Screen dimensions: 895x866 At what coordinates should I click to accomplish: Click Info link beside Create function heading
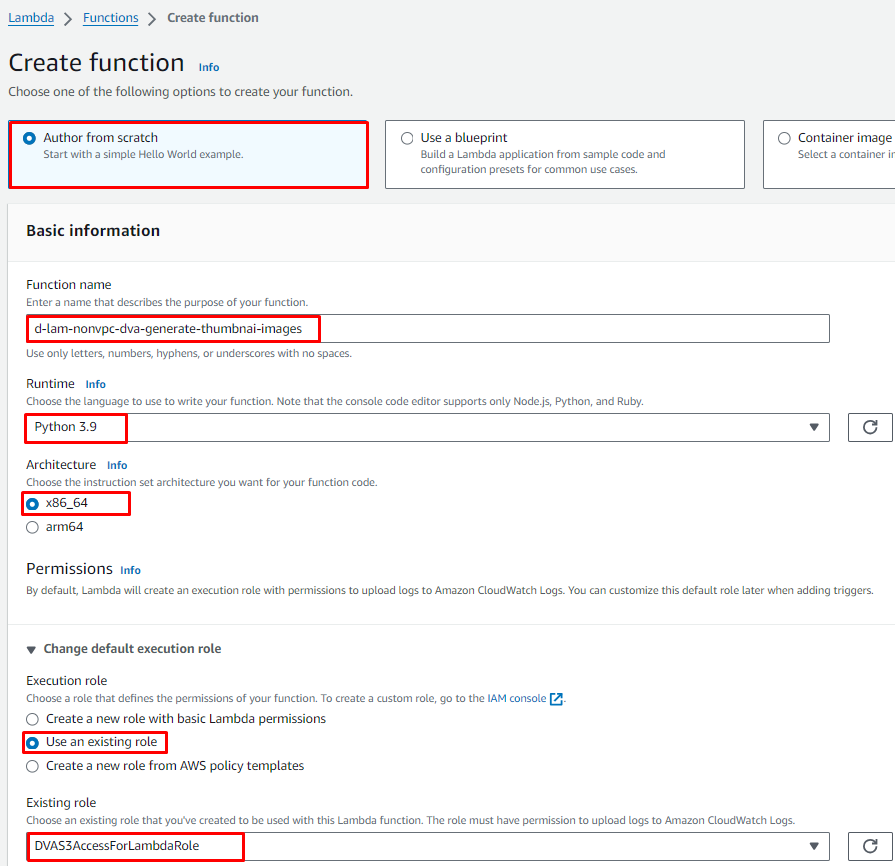(x=209, y=67)
